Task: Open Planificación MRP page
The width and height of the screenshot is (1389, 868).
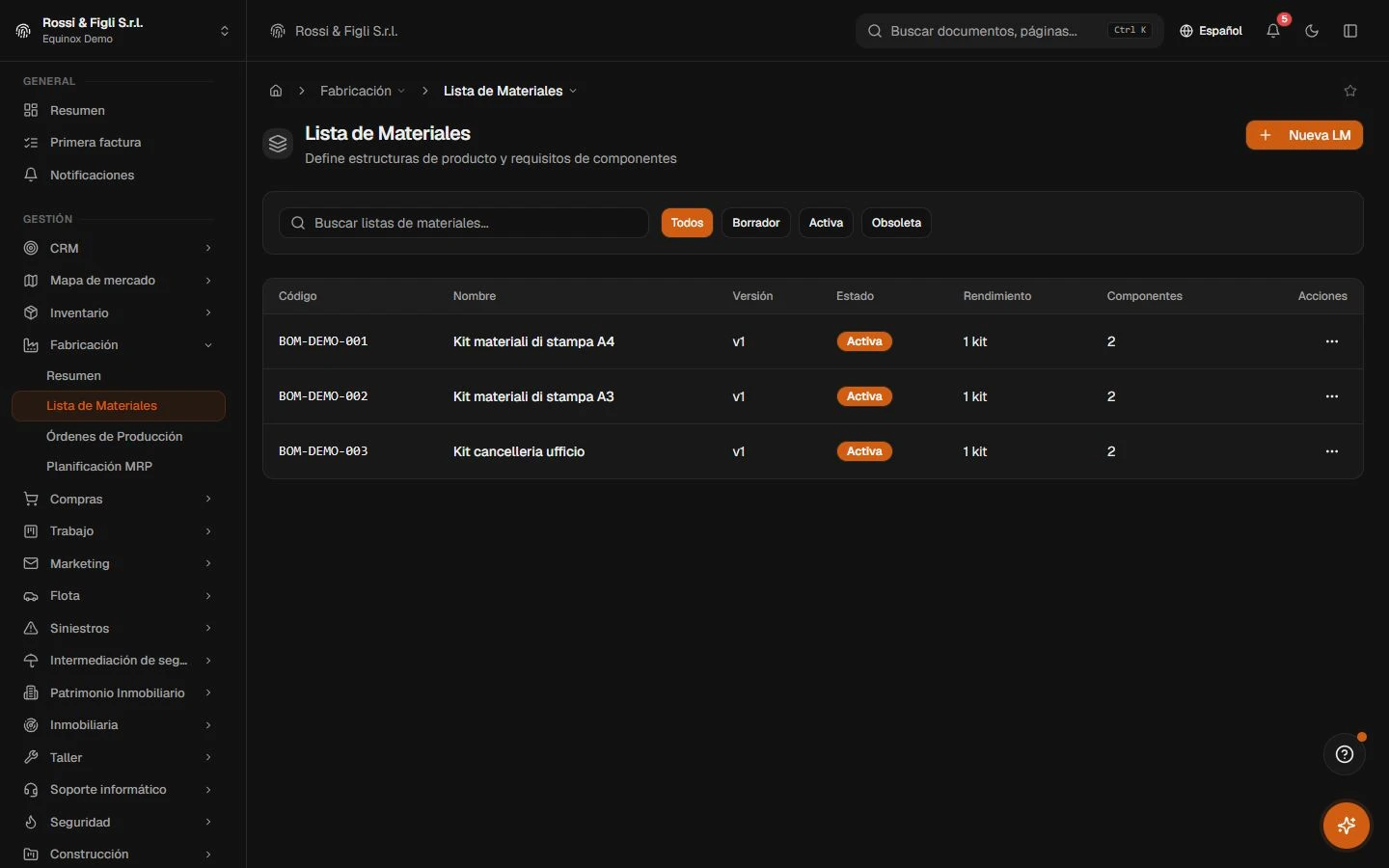Action: [99, 467]
